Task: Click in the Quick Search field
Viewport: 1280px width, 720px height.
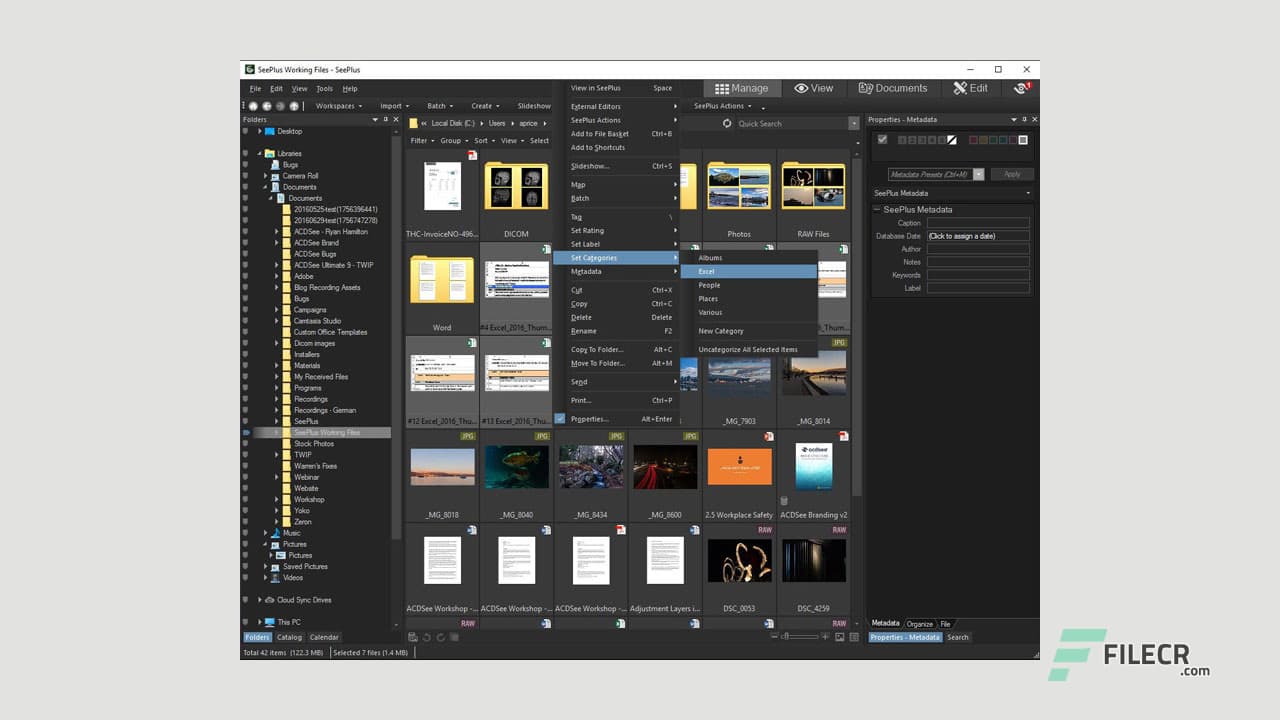Action: point(790,124)
